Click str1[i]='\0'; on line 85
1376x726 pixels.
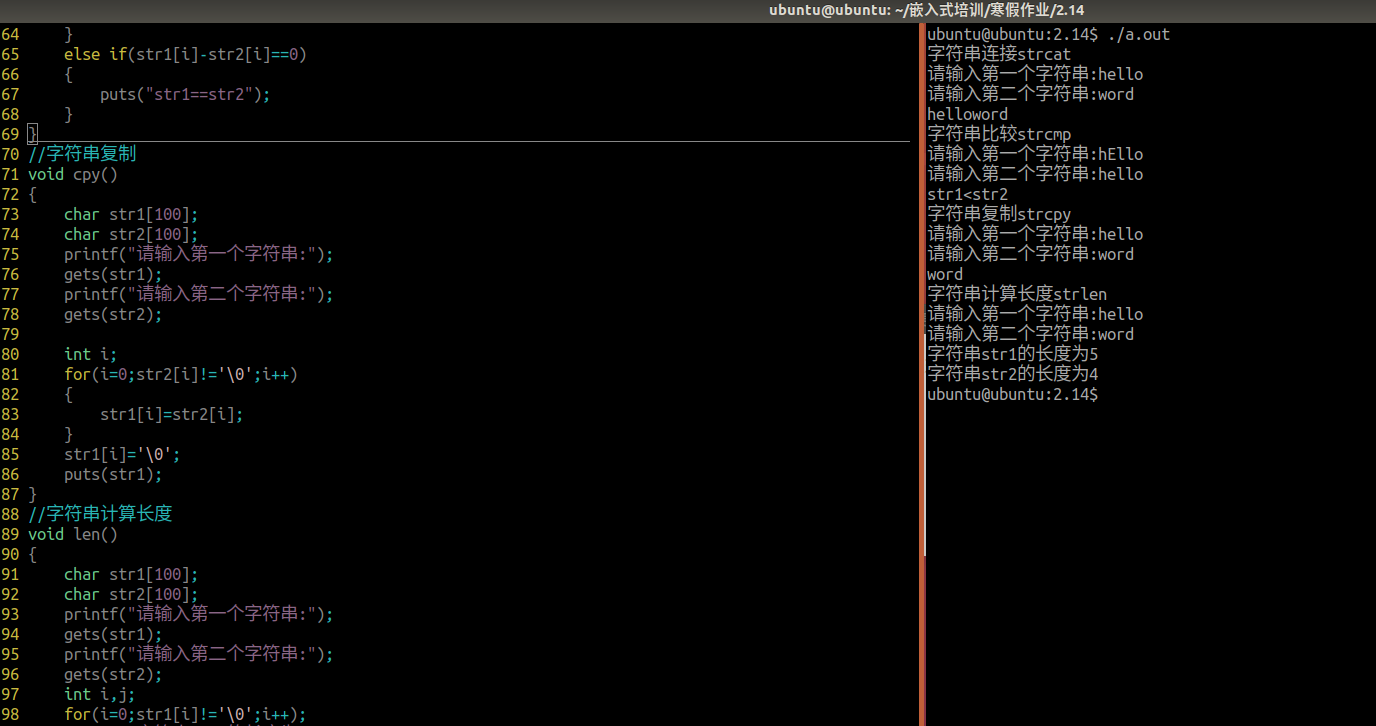[122, 454]
